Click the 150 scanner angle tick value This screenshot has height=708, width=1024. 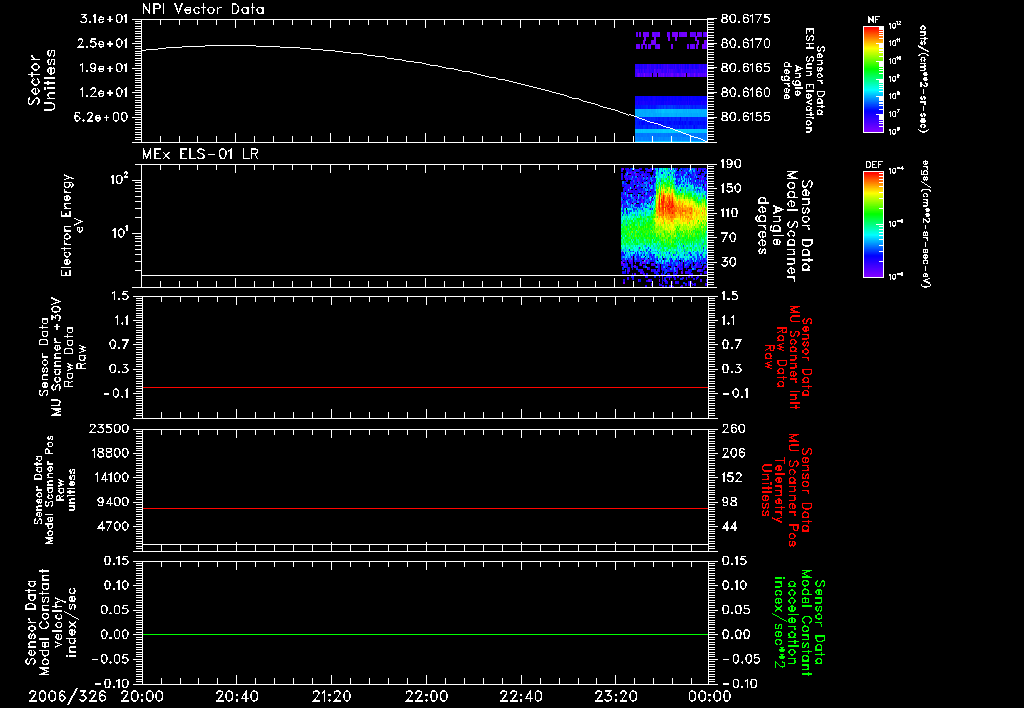coord(731,188)
